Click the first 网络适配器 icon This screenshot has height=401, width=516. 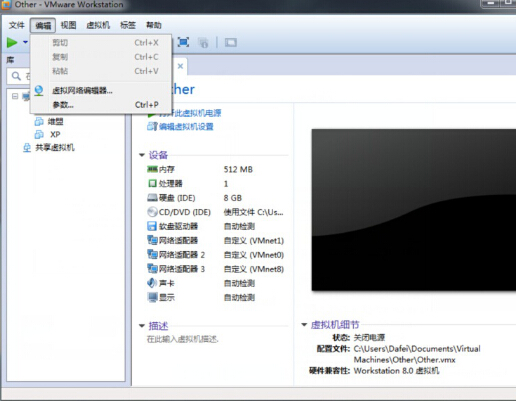click(x=152, y=240)
